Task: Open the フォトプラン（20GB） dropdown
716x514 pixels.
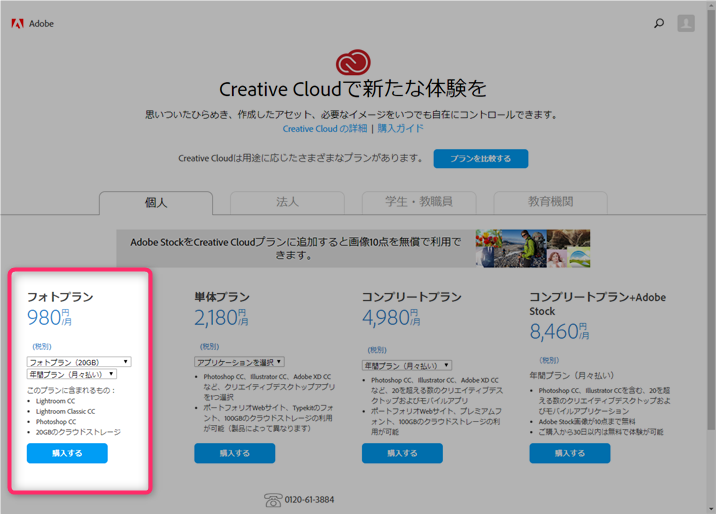Action: click(x=79, y=362)
